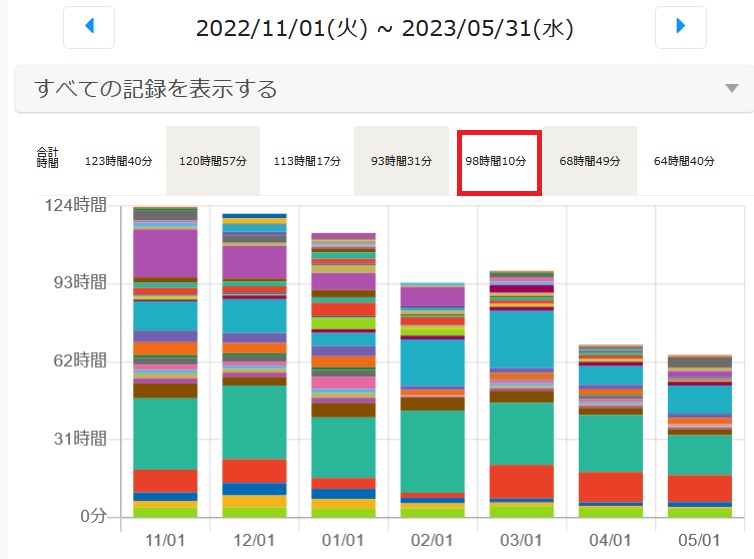The width and height of the screenshot is (754, 559).
Task: Select the 120時間57分 total cell
Action: pyautogui.click(x=213, y=161)
